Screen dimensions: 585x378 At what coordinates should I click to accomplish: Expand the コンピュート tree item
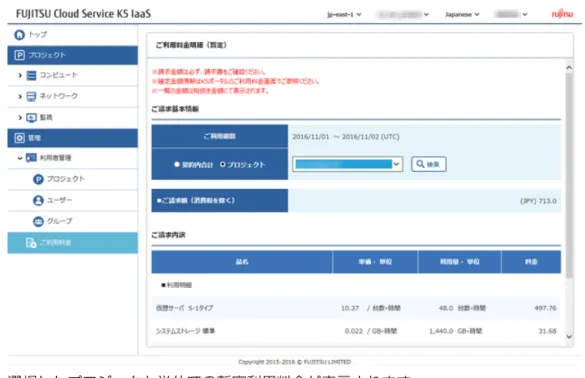click(x=20, y=76)
